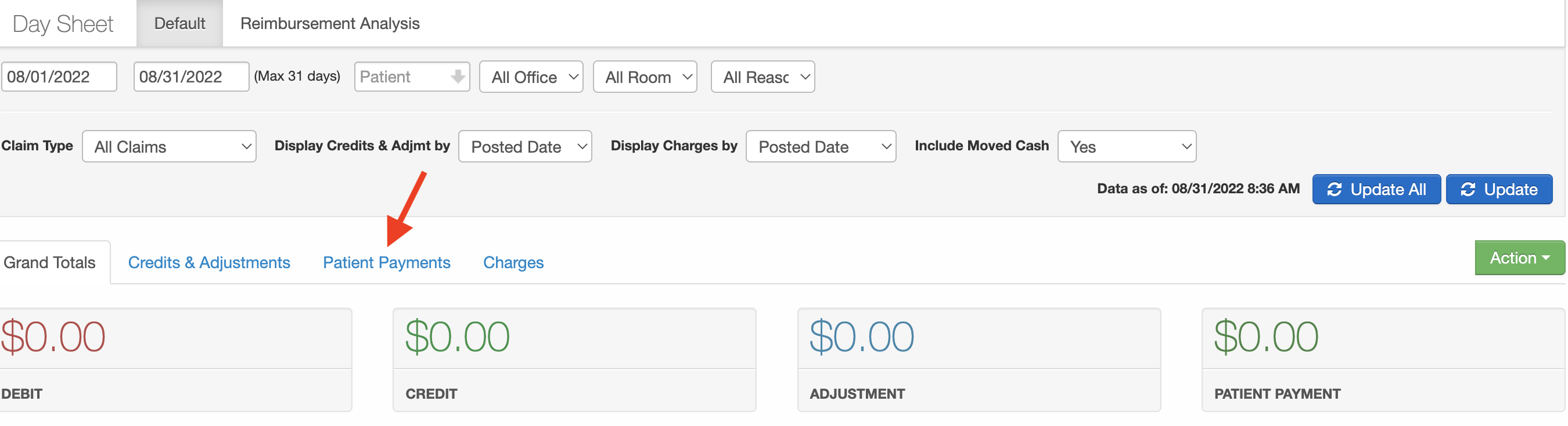Click the end date field 08/31/2022
1568x426 pixels.
point(191,77)
